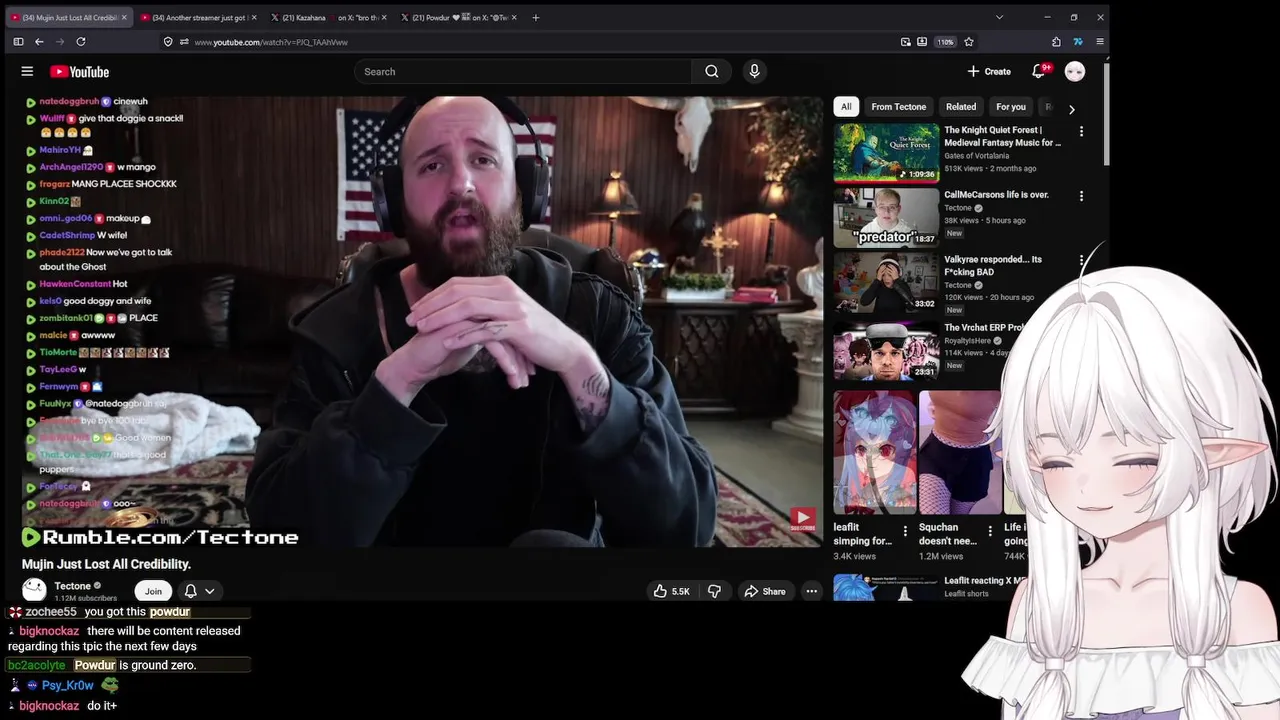1280x720 pixels.
Task: Open options menu for leafit simping short
Action: point(905,531)
